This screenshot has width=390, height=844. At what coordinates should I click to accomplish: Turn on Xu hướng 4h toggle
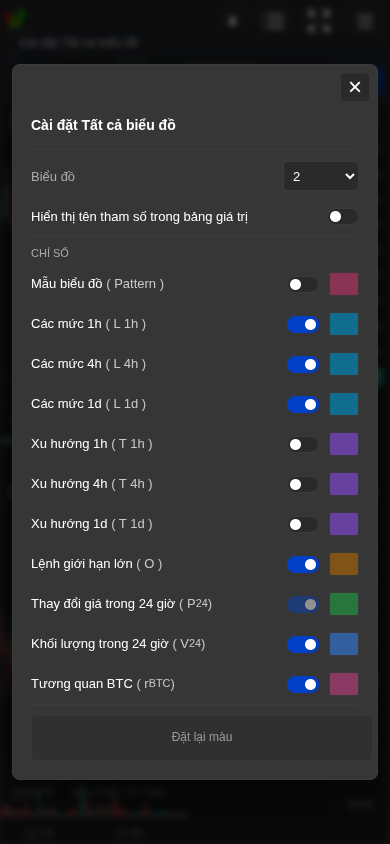click(303, 484)
